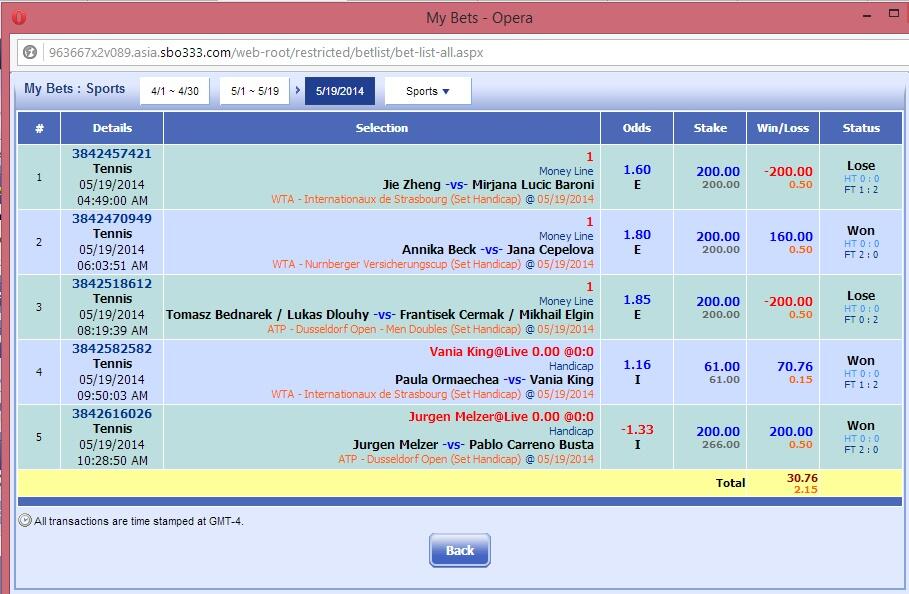
Task: Click odds value 1.85
Action: pos(637,299)
